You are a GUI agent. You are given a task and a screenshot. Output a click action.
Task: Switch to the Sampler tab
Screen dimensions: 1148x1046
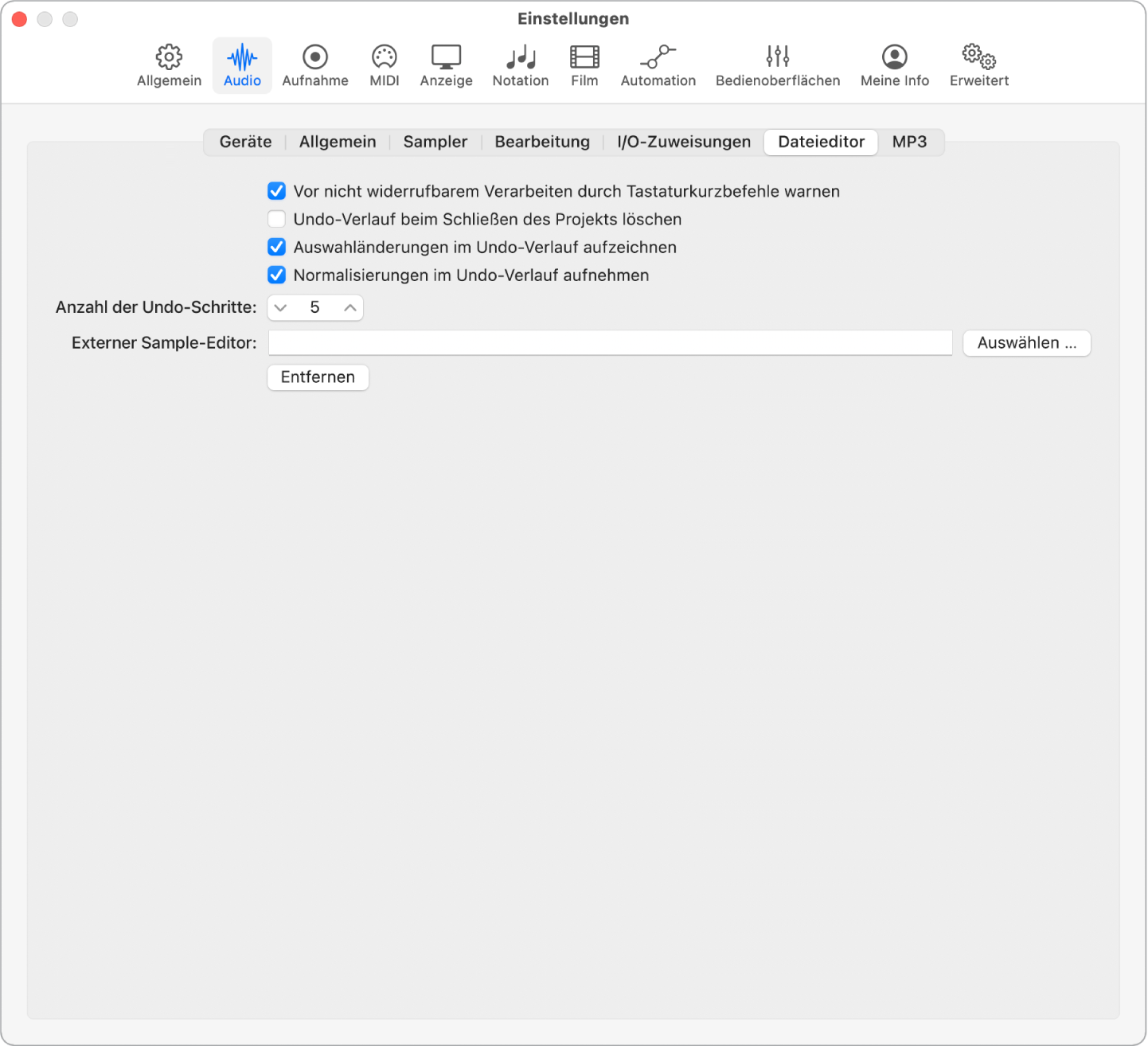pos(435,142)
